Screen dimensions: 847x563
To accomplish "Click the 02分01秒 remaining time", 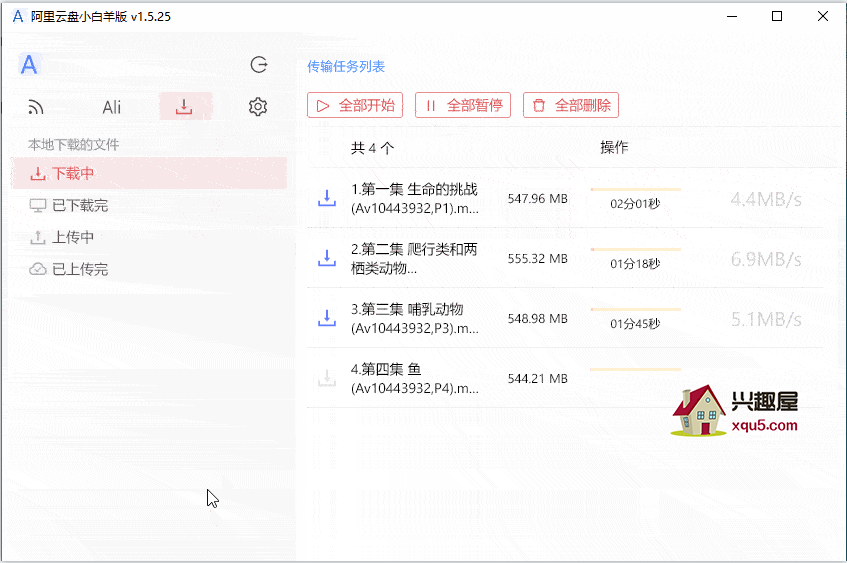I will coord(635,204).
